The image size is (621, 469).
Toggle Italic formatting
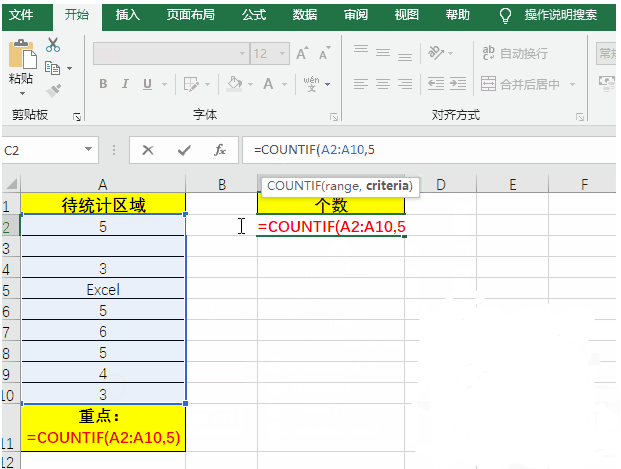(125, 84)
